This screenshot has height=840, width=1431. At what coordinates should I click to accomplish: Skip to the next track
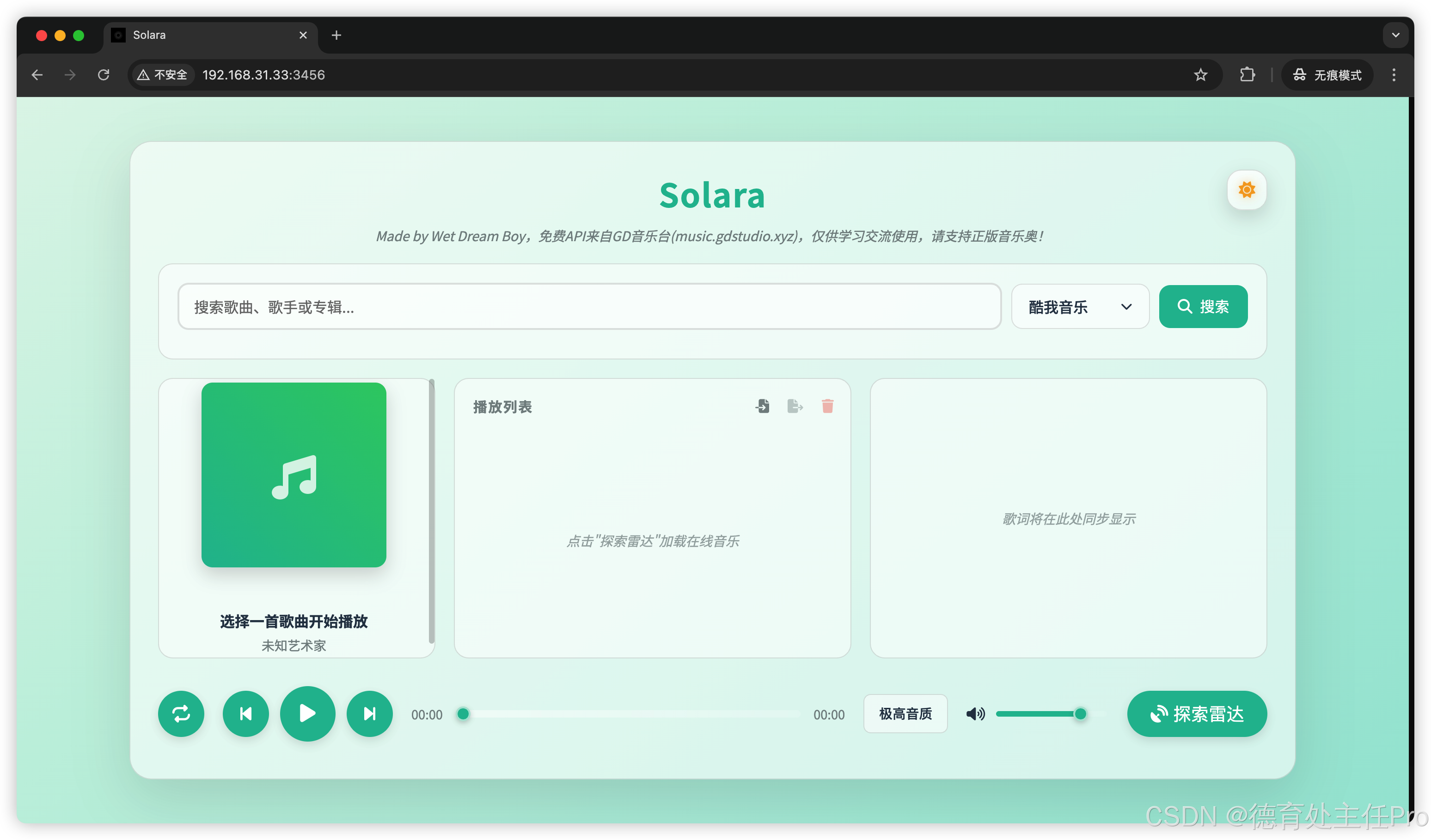click(369, 713)
